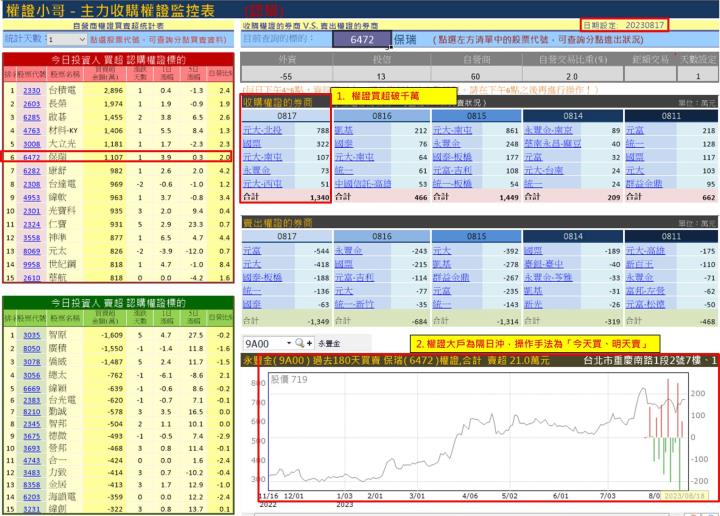
Task: Click seller broker 統一-新竹 with -35 in 0816
Action: tap(354, 304)
